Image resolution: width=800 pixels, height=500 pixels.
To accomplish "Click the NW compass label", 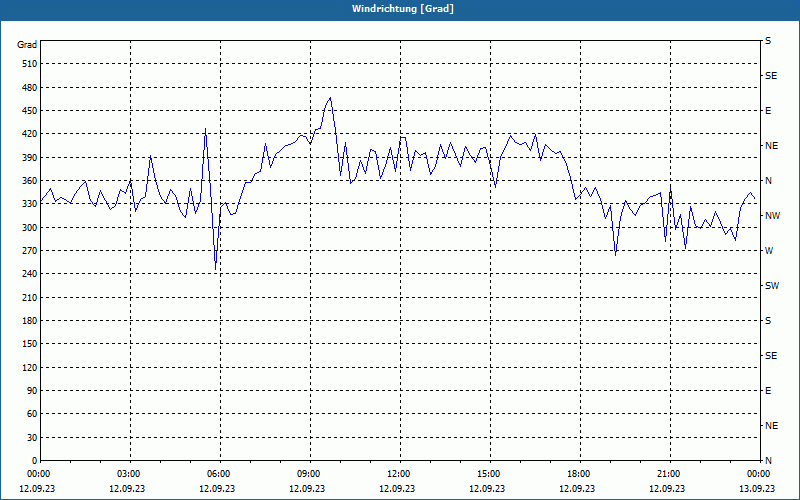I will click(772, 216).
